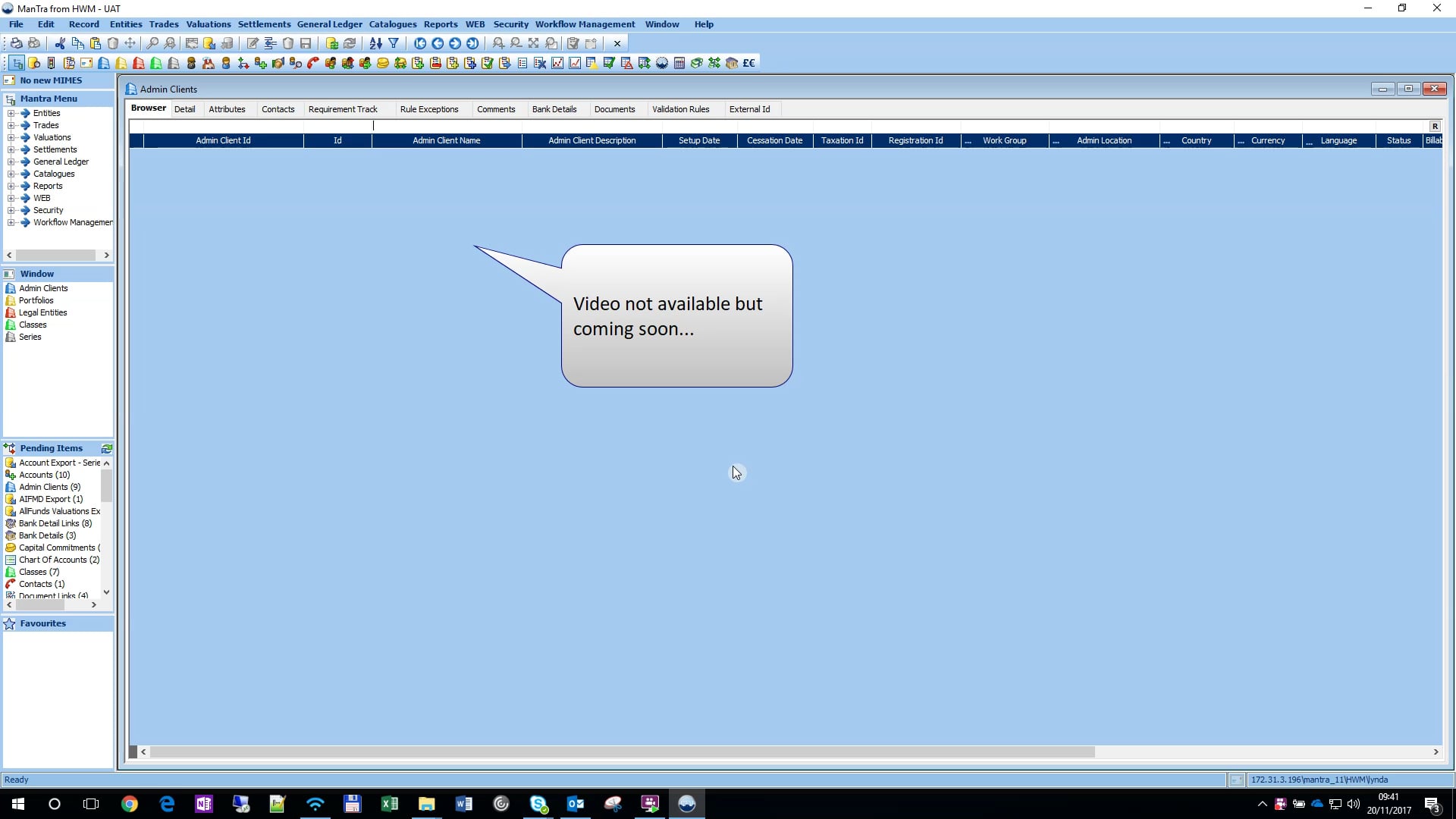Select Legal Entities in the Window panel

click(42, 312)
